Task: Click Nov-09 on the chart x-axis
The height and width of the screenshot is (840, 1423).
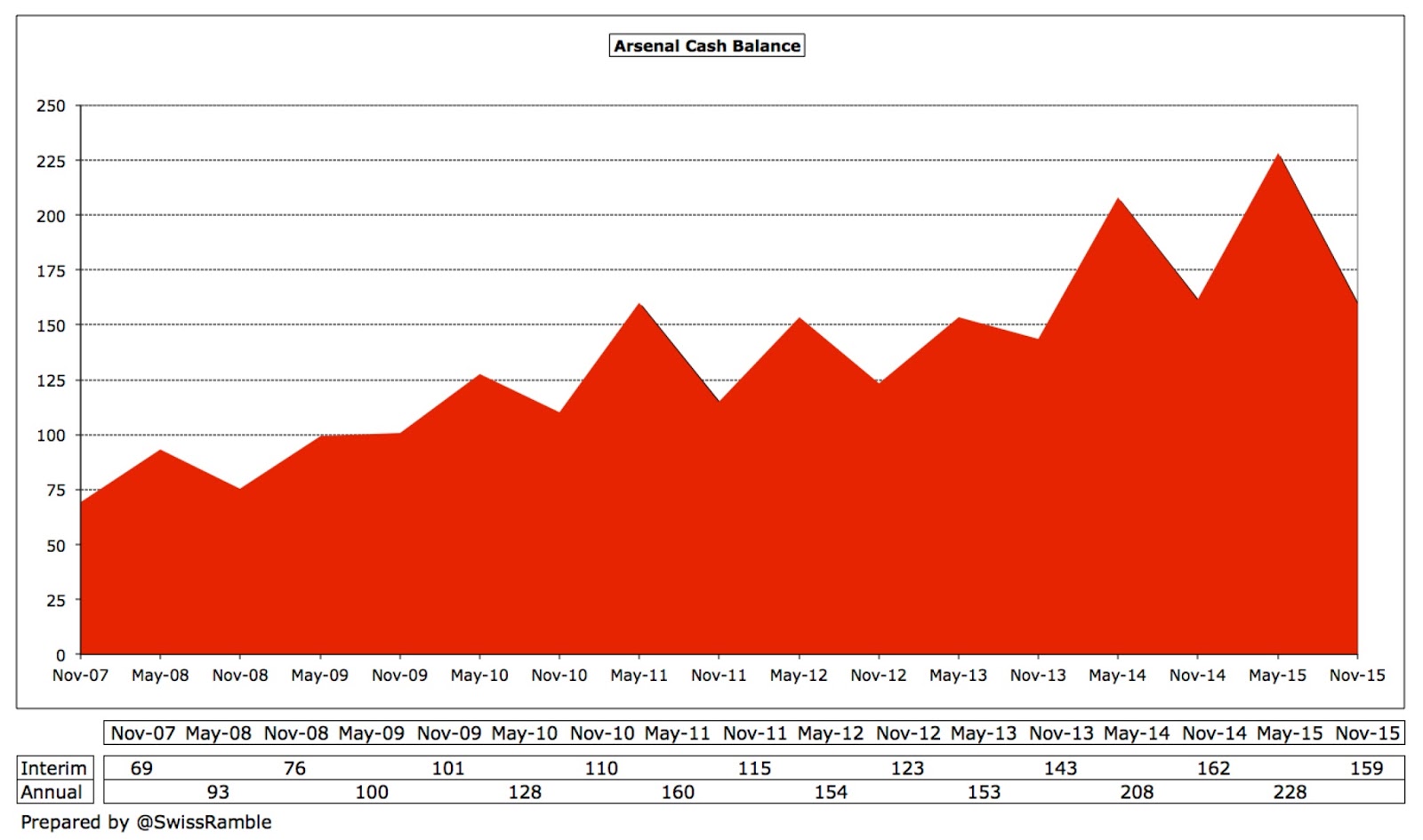Action: 399,676
